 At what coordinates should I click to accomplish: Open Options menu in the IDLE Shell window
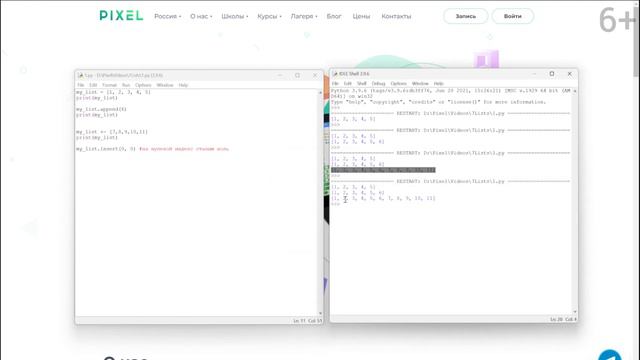tap(398, 83)
